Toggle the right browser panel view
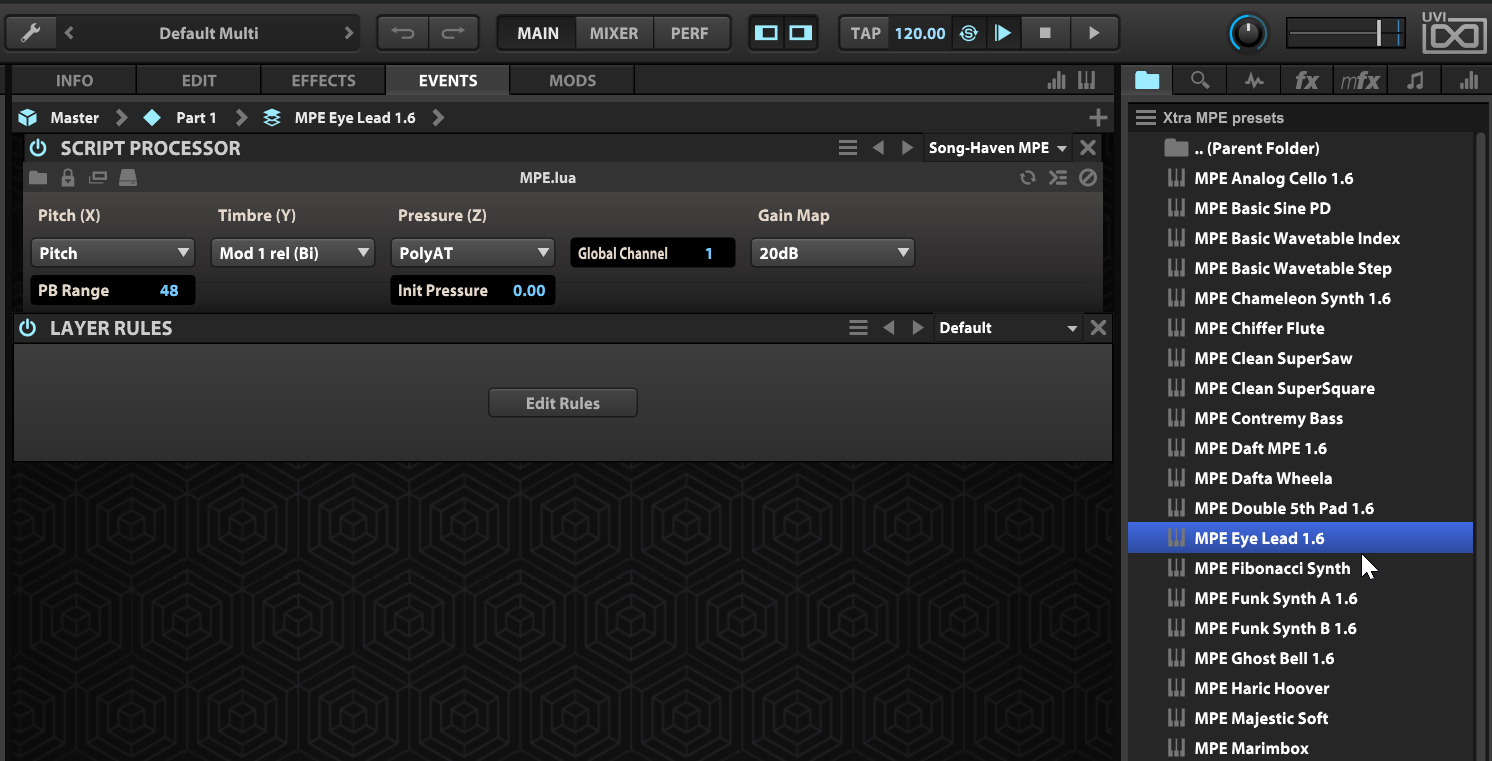Screen dimensions: 1492x761 [x=800, y=33]
